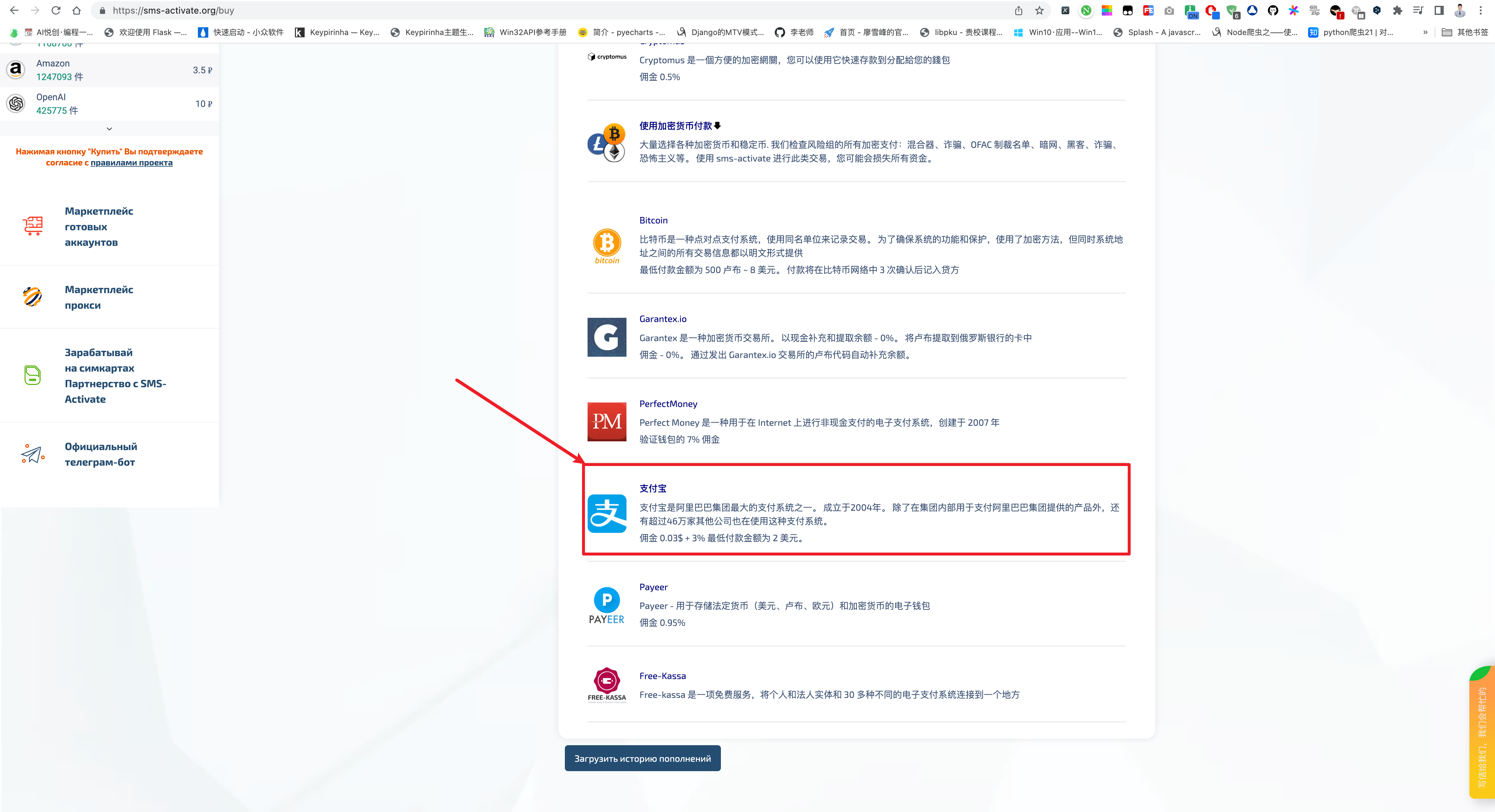Open the Splash - A javascr... bookmark

point(1157,32)
